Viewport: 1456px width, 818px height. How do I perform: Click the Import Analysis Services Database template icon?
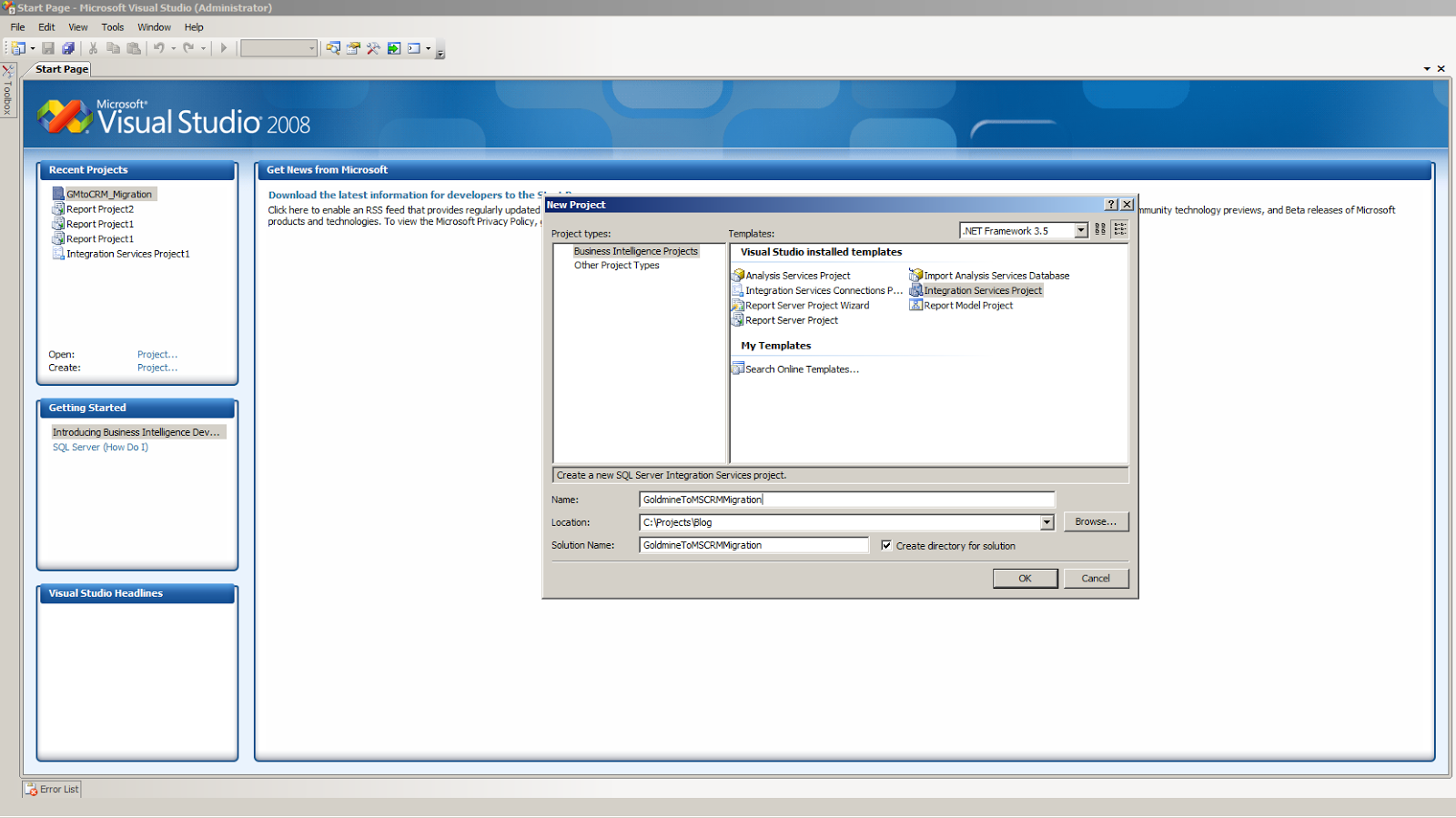tap(916, 275)
